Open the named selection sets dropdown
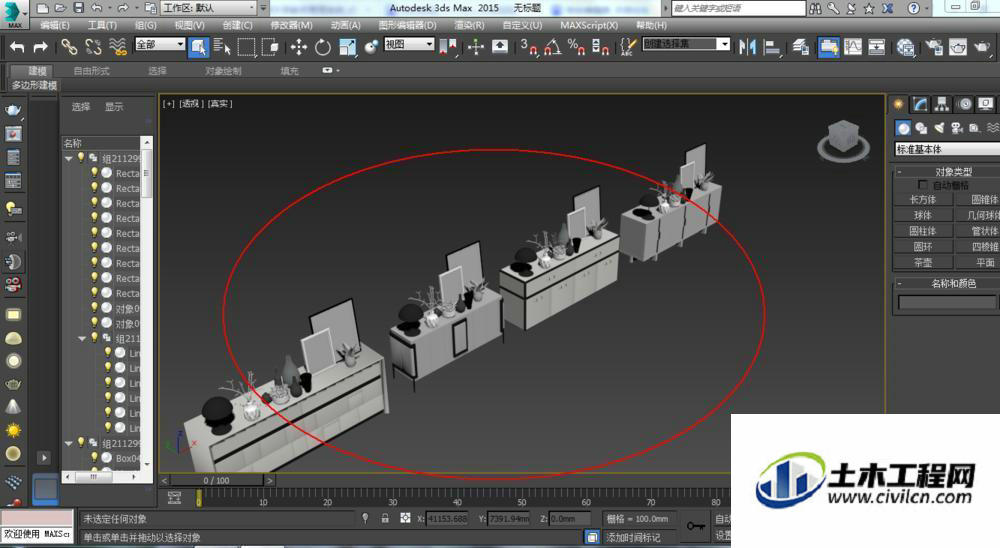Screen dimensions: 1000x548 (x=686, y=44)
